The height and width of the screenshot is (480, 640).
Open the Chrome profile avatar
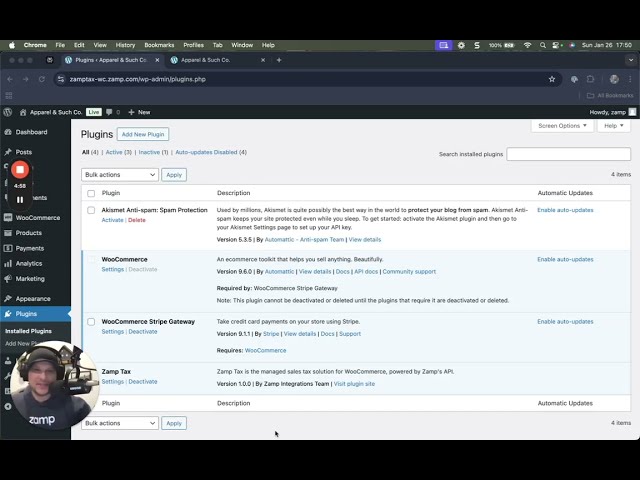(x=614, y=79)
